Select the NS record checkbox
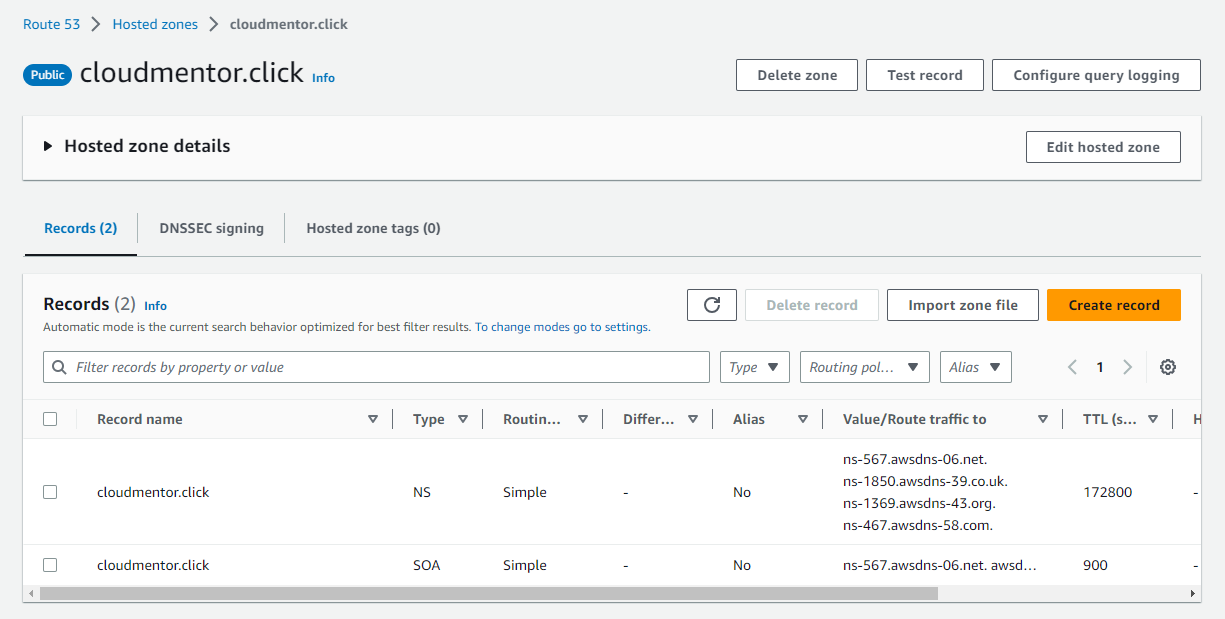 click(50, 492)
